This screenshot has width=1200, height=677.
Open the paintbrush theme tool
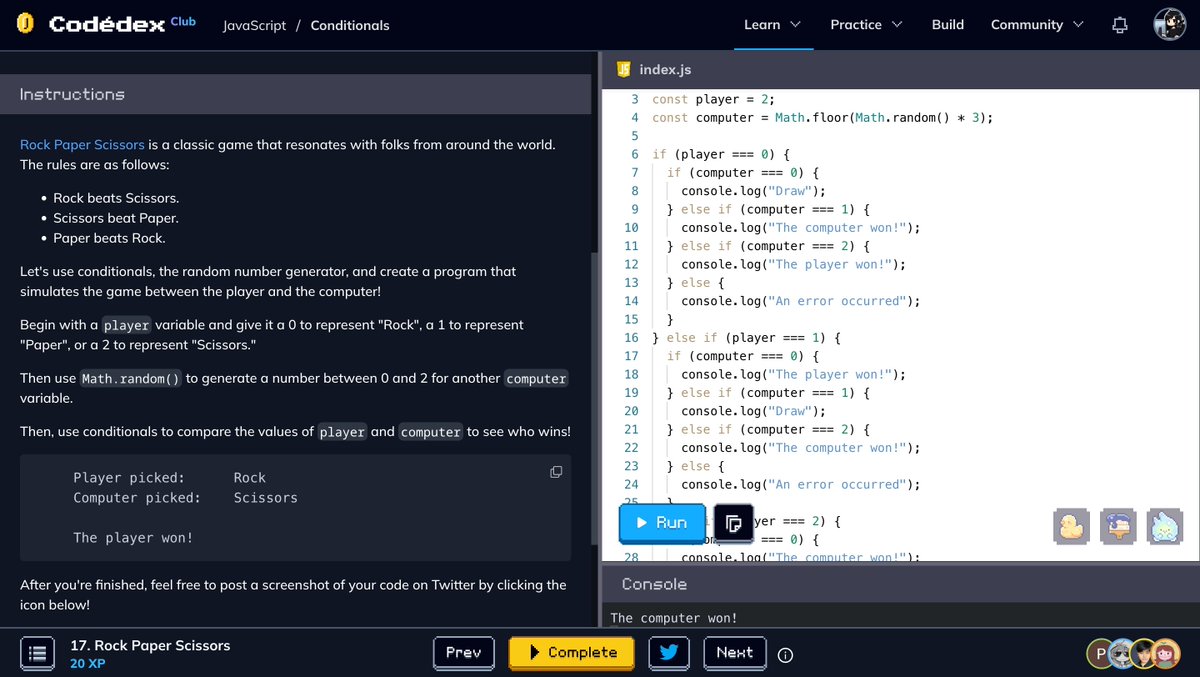[x=1118, y=526]
